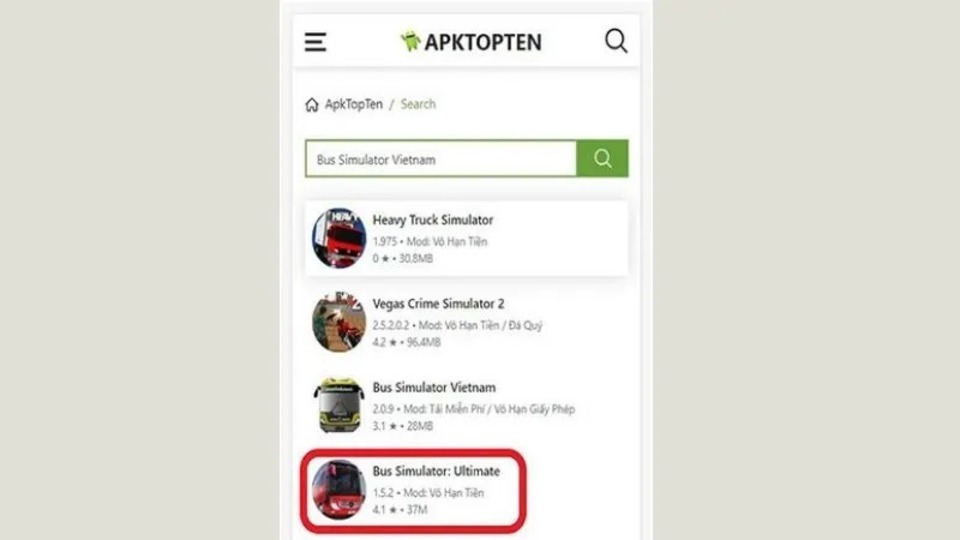960x540 pixels.
Task: Click the APKTOPTEN logo
Action: 471,42
